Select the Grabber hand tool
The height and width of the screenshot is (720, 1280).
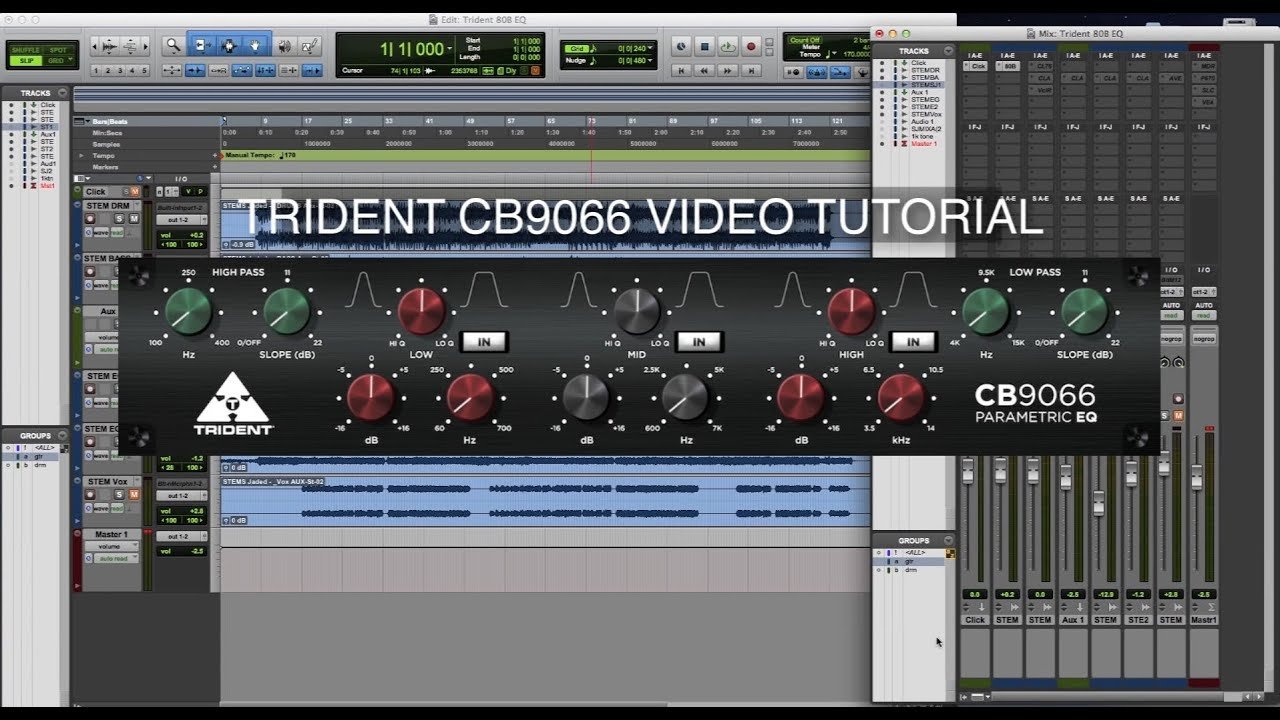point(255,46)
